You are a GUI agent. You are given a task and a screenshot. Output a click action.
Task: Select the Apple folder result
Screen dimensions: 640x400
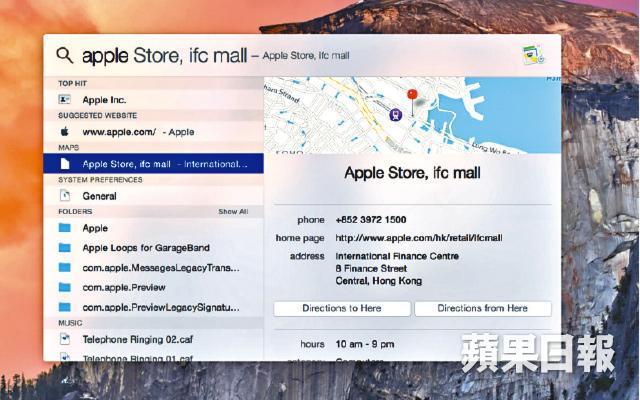[153, 228]
